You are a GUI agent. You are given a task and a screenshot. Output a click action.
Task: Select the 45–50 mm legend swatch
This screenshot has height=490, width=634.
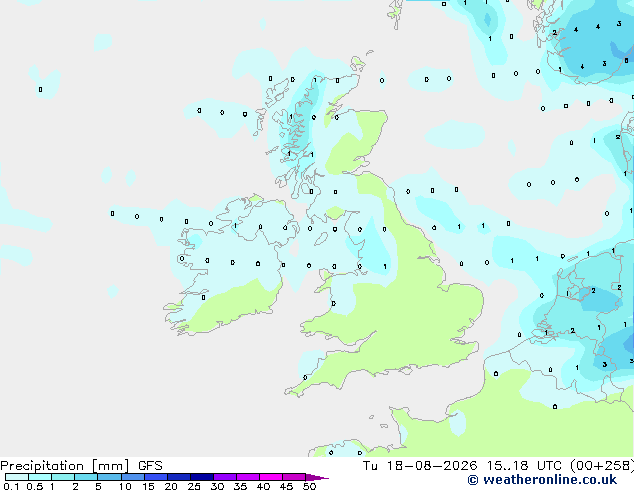[x=294, y=477]
